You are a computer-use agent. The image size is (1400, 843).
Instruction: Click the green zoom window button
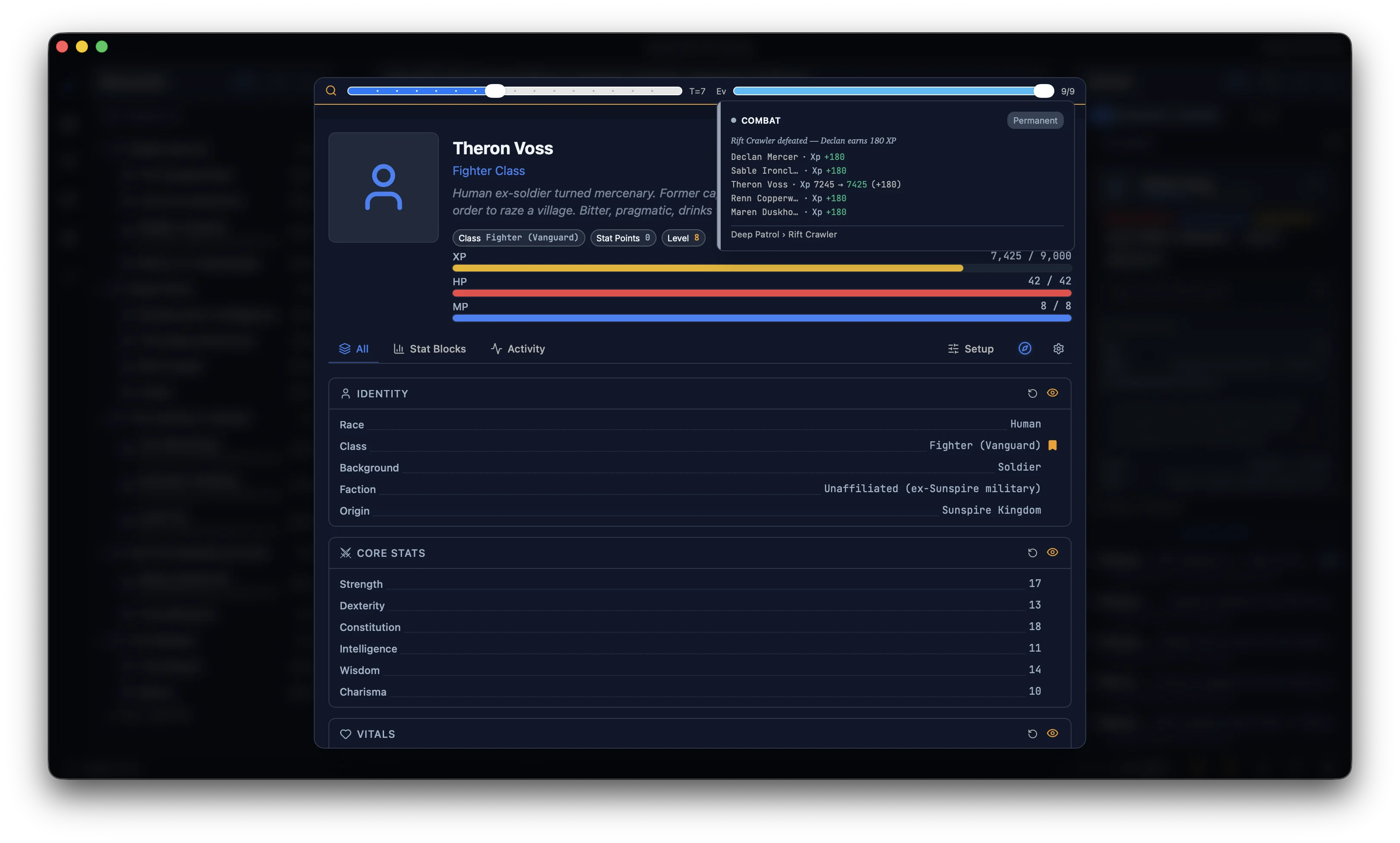point(102,47)
